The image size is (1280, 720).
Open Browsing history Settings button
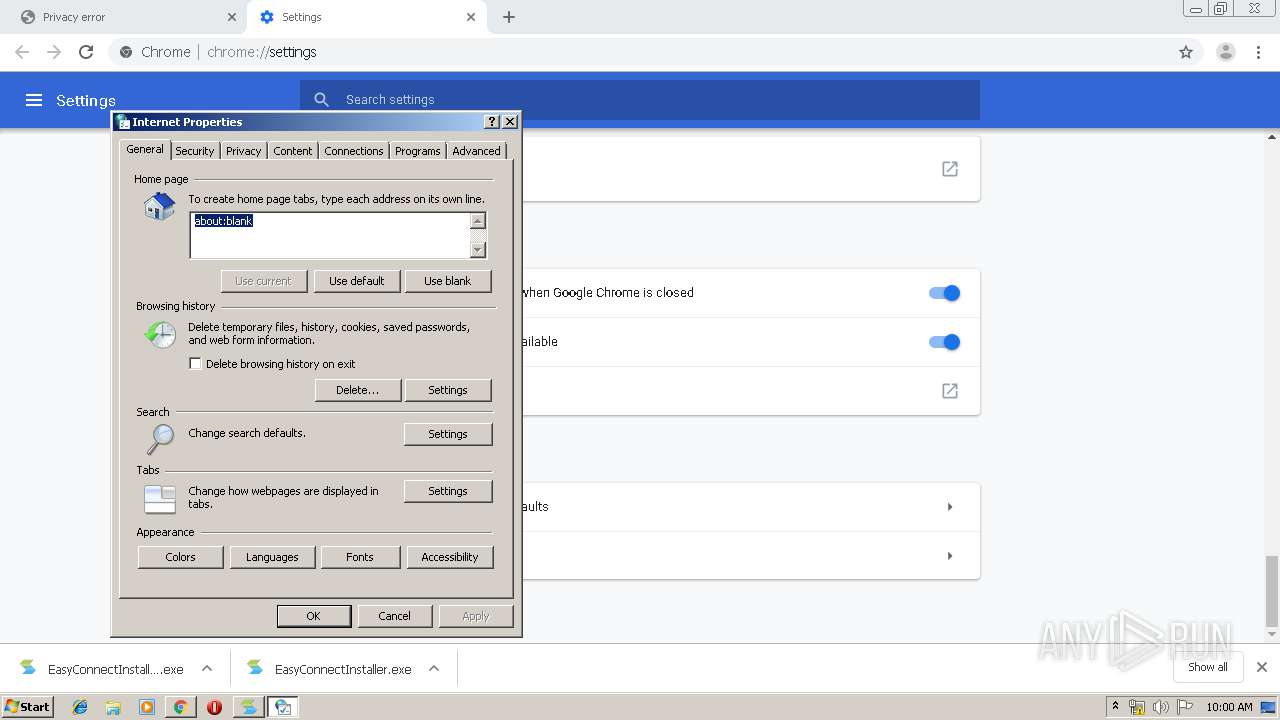click(x=448, y=390)
